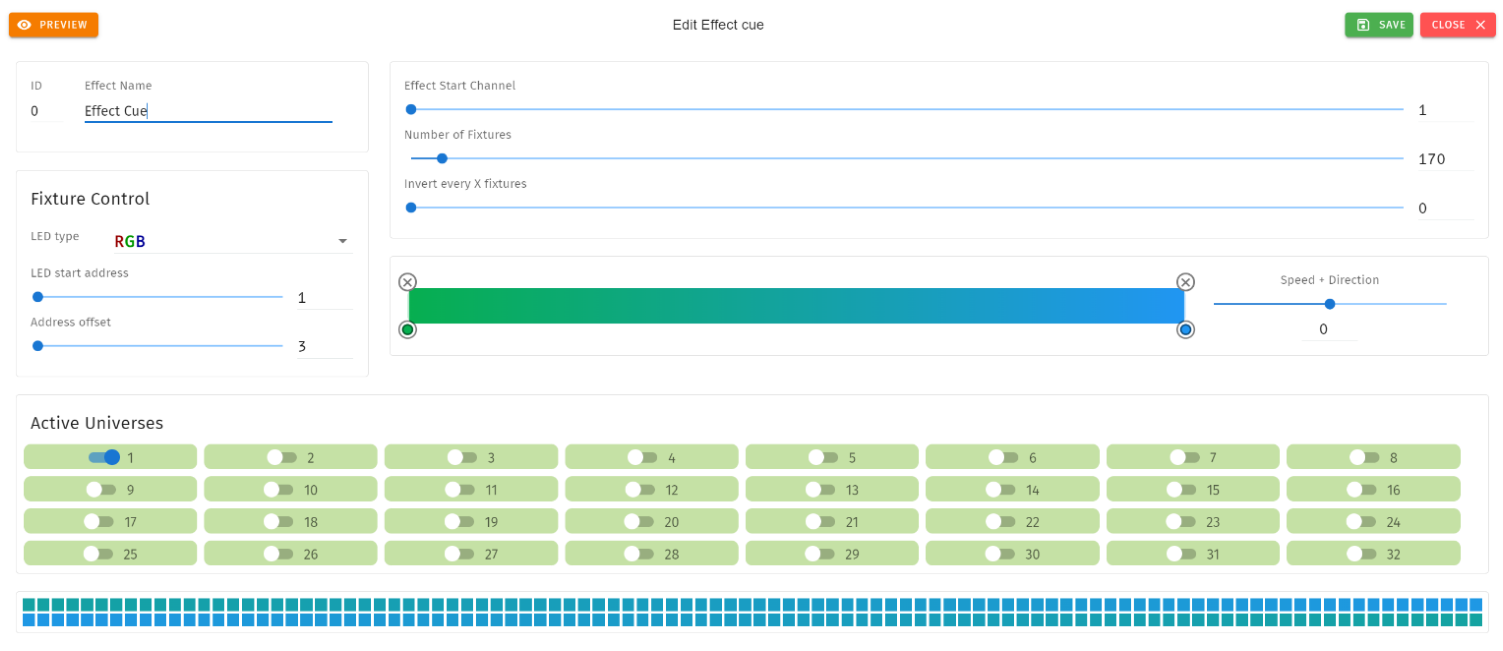Save the effect cue
This screenshot has width=1503, height=651.
point(1379,25)
